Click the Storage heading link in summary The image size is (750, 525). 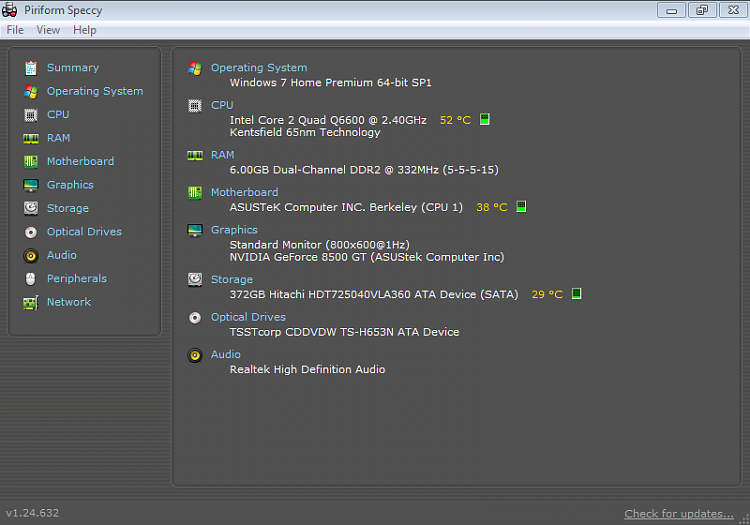[232, 280]
